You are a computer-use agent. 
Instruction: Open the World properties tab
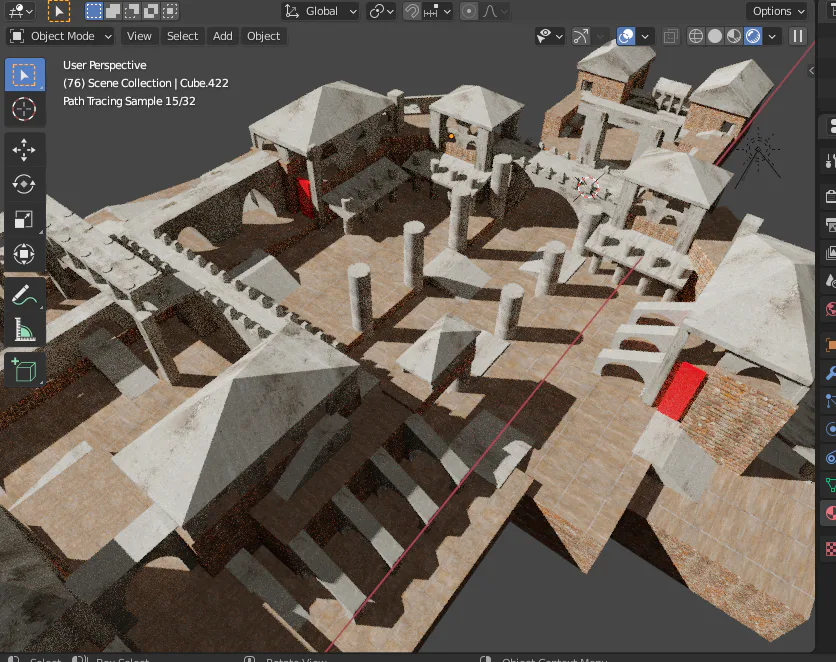point(830,309)
